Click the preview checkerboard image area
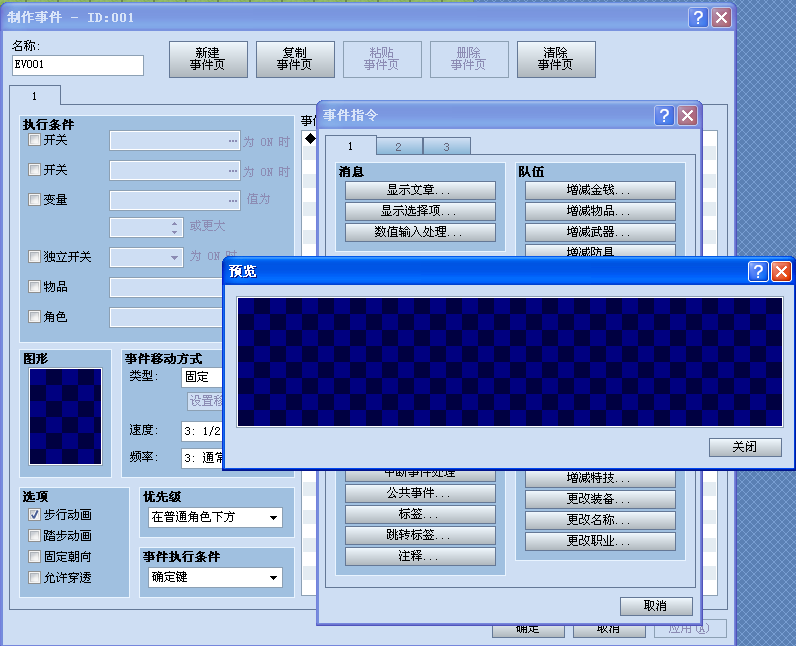The image size is (796, 646). tap(510, 362)
